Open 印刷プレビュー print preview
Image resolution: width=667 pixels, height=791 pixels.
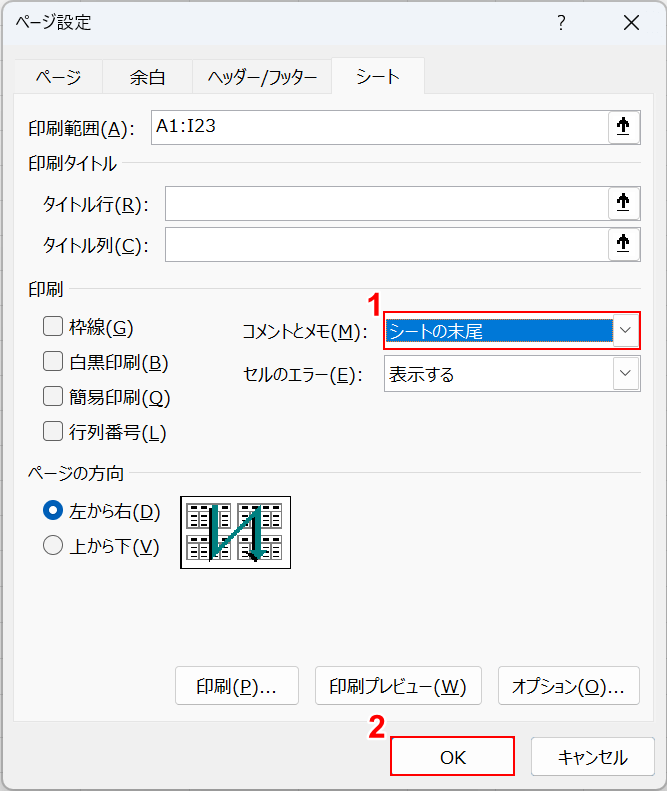click(398, 686)
